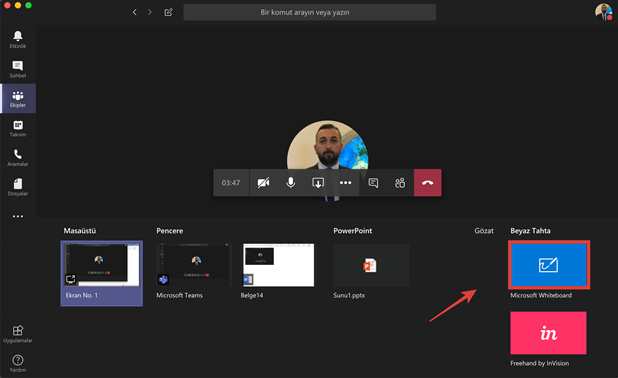This screenshot has height=378, width=618.
Task: Click the green fullscreen window button
Action: (x=28, y=5)
